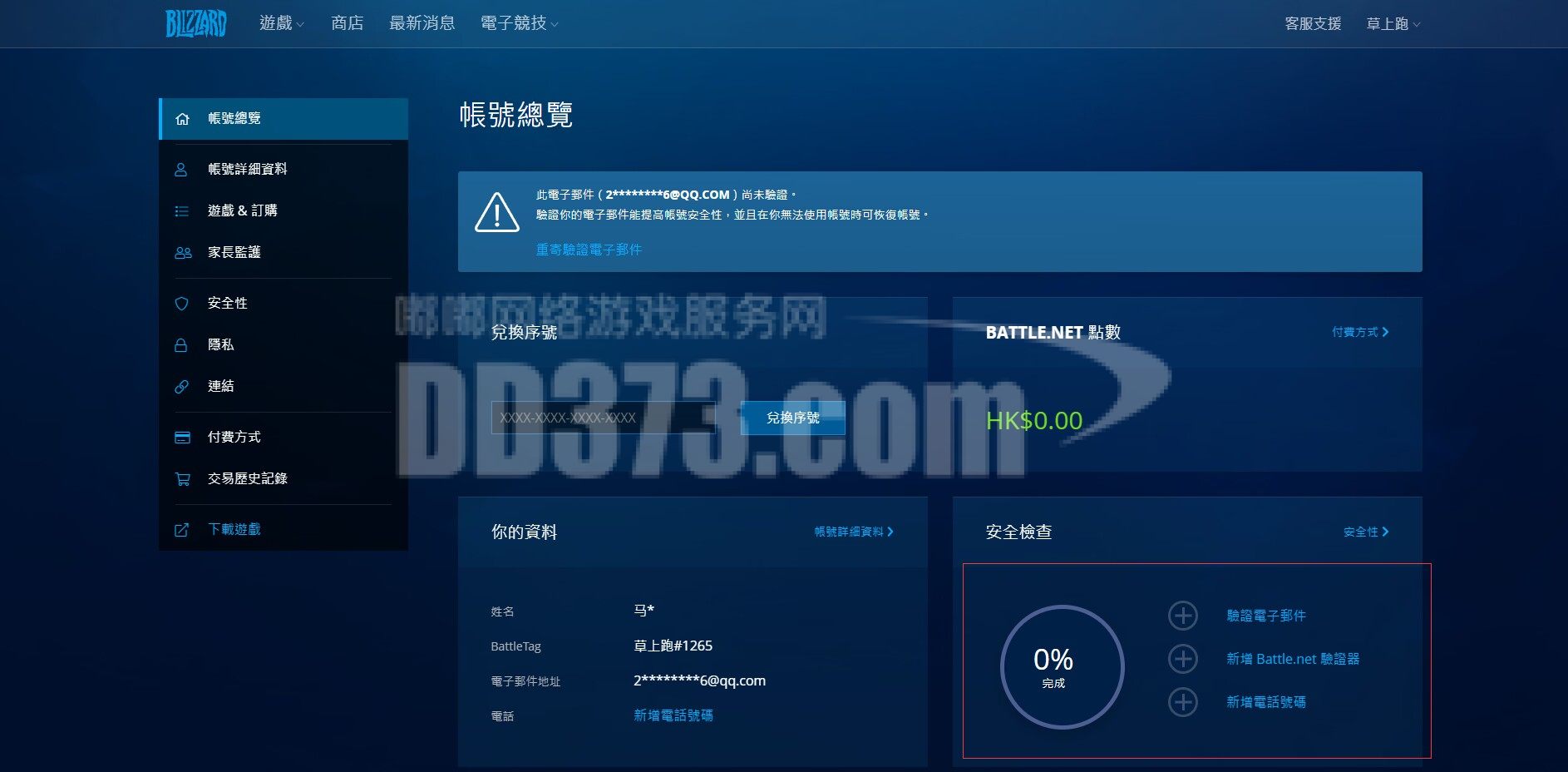Click the Blizzard logo
1568x772 pixels.
(195, 23)
